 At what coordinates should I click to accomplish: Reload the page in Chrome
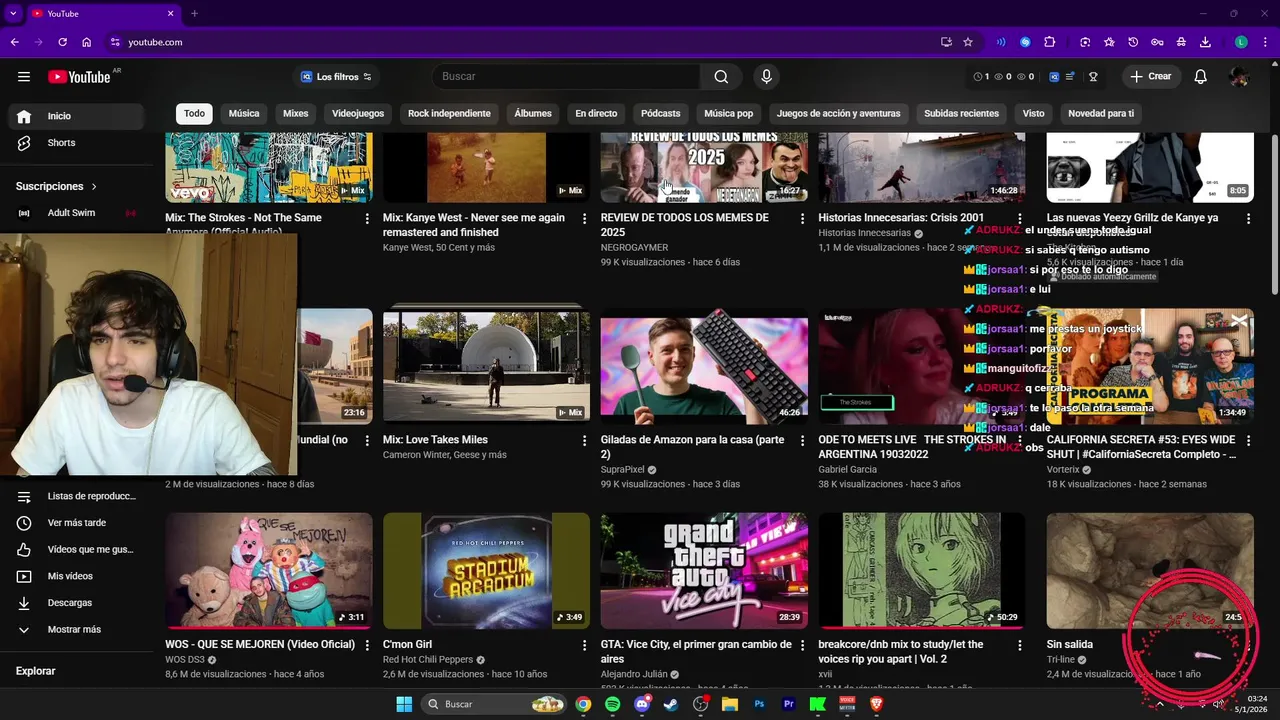point(62,42)
